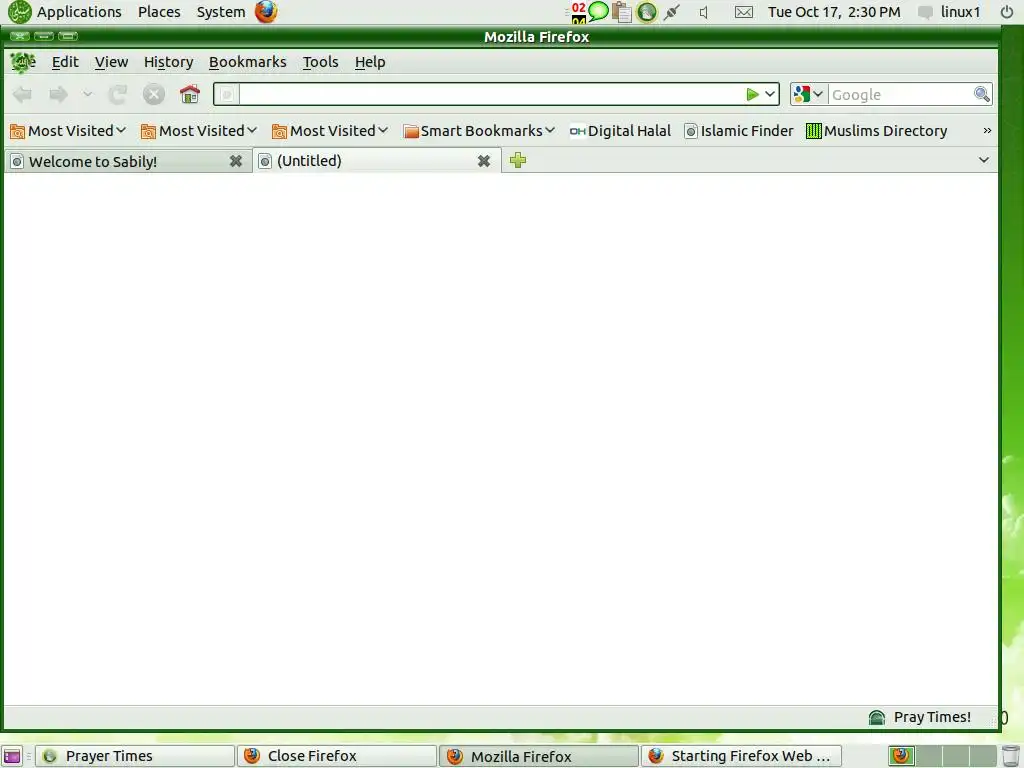The width and height of the screenshot is (1024, 768).
Task: Open the System menu
Action: (x=221, y=12)
